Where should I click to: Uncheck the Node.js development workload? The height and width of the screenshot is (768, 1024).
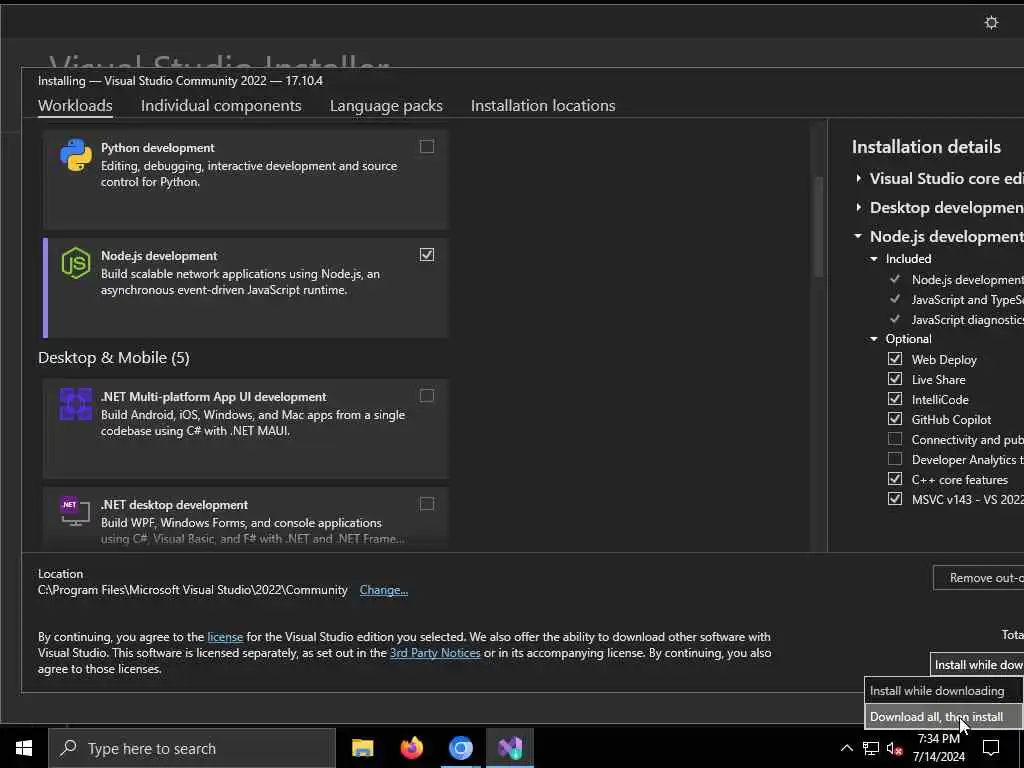pos(426,255)
